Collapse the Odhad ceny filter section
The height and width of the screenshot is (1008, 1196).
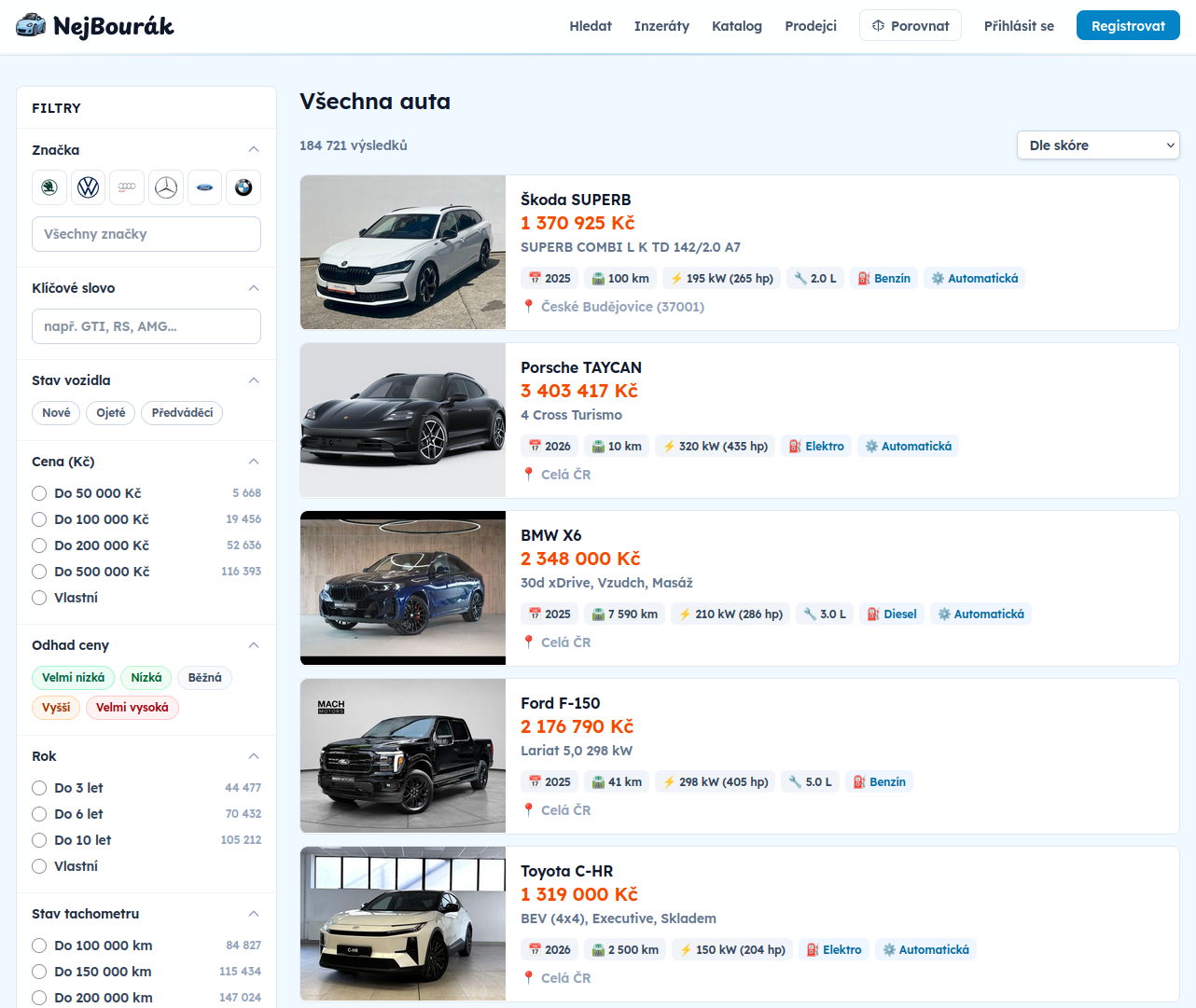254,645
